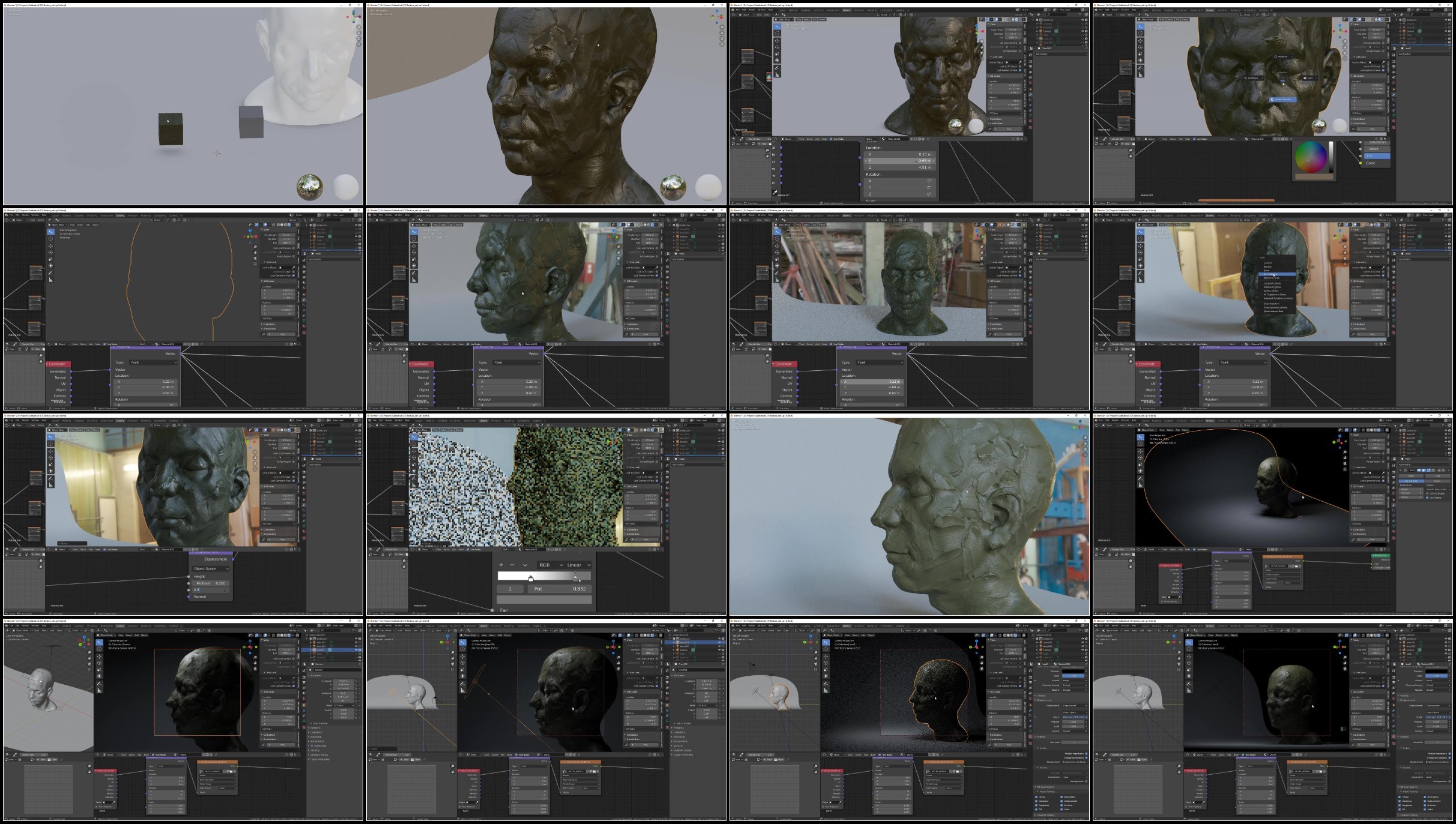Toggle Use Creases in Subdivision modifier
Image resolution: width=1456 pixels, height=824 pixels.
pyautogui.click(x=1428, y=498)
